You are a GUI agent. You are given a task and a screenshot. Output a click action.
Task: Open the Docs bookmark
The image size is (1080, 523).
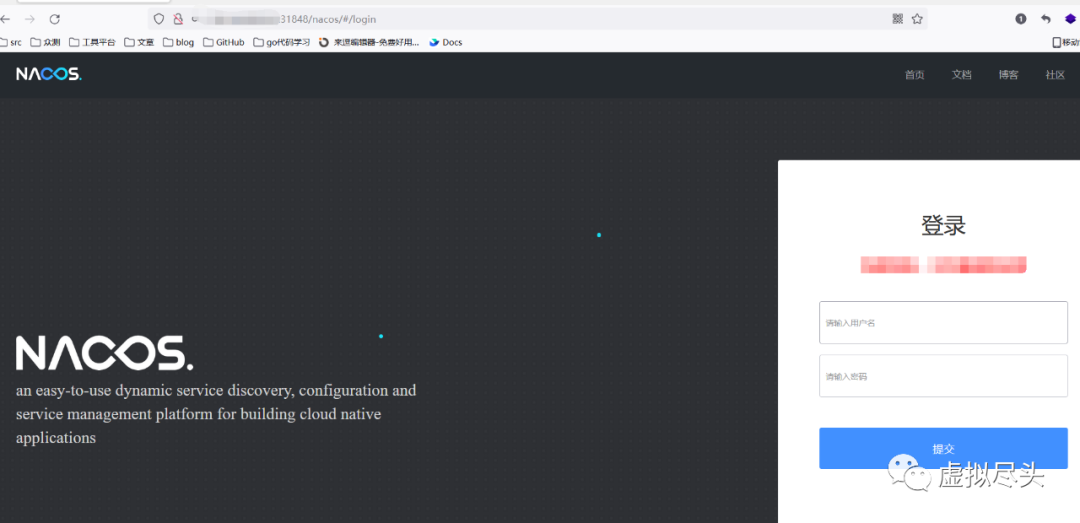pos(446,42)
